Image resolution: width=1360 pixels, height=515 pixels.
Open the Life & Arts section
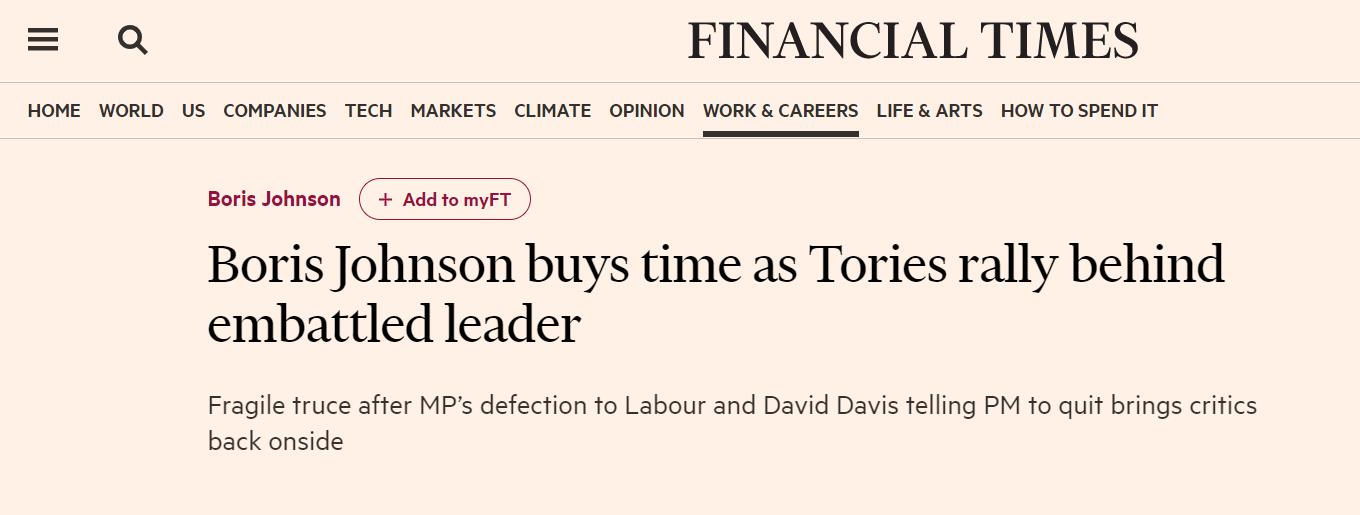pyautogui.click(x=930, y=111)
